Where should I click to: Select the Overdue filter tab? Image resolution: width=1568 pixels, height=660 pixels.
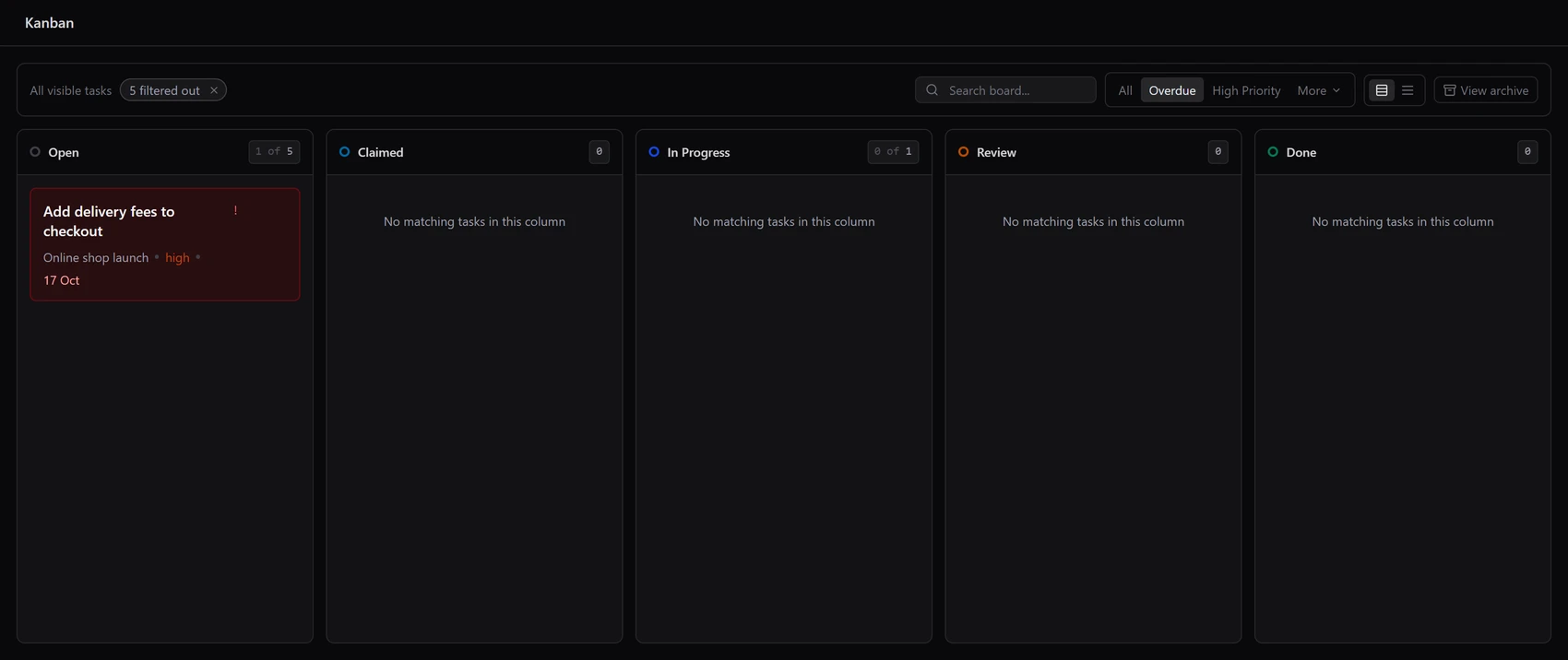pyautogui.click(x=1171, y=90)
